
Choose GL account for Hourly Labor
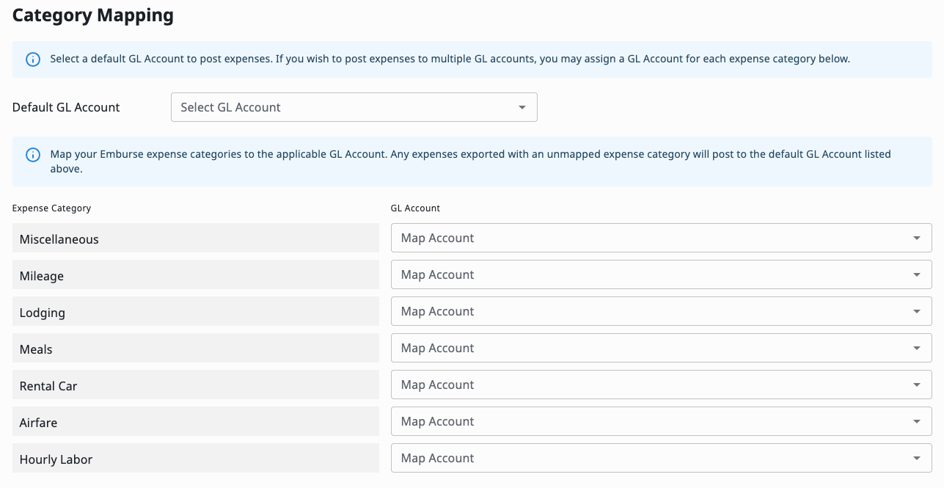(661, 458)
